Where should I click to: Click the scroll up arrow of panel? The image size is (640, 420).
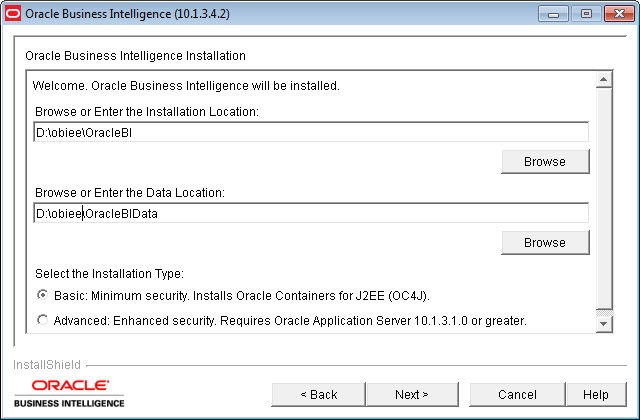coord(604,80)
